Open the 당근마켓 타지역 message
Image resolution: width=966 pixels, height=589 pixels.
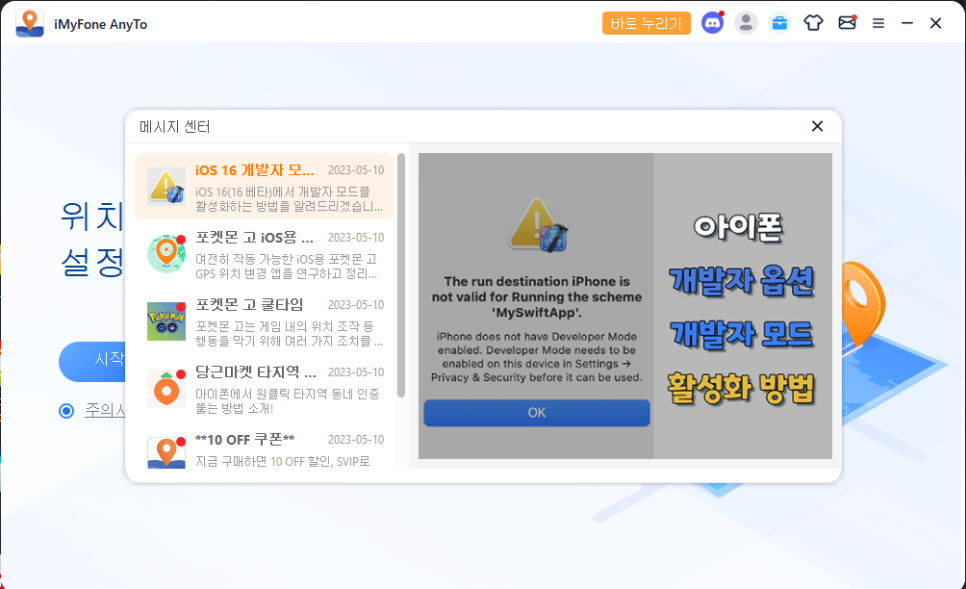pyautogui.click(x=264, y=388)
